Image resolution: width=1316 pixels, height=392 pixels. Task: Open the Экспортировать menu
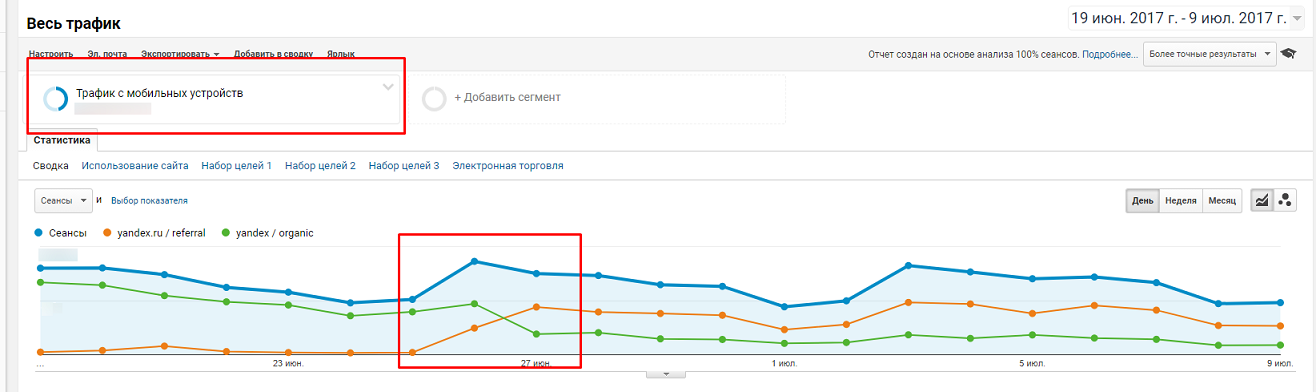click(x=181, y=54)
